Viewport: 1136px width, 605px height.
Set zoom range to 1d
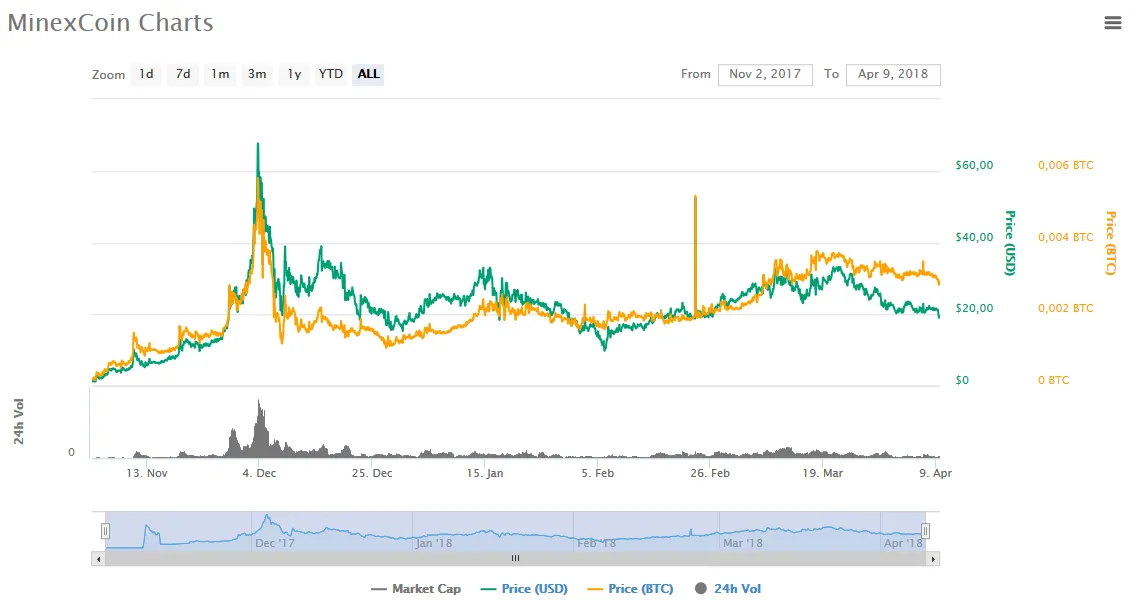tap(146, 74)
